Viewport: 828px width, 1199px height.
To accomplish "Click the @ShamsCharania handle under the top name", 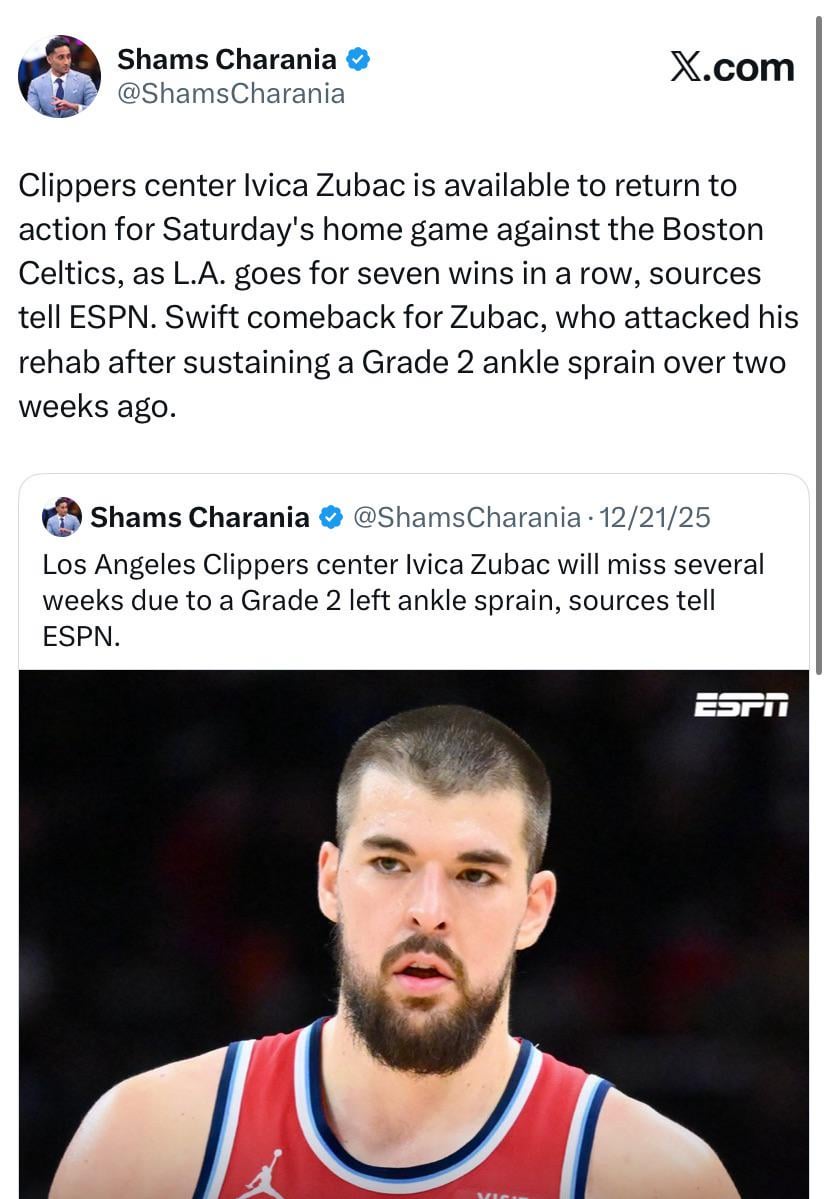I will (231, 94).
